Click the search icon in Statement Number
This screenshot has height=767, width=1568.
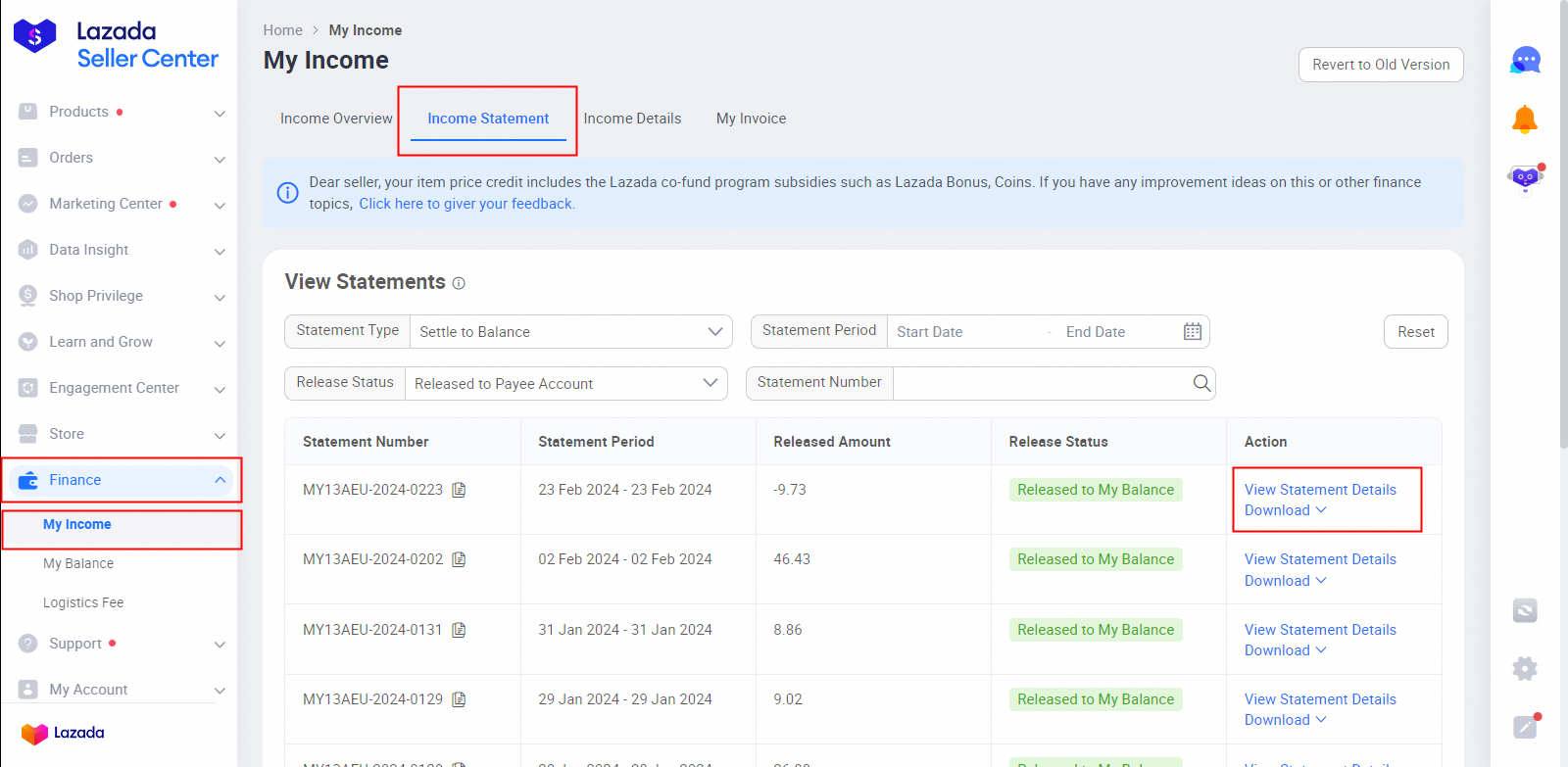point(1201,383)
